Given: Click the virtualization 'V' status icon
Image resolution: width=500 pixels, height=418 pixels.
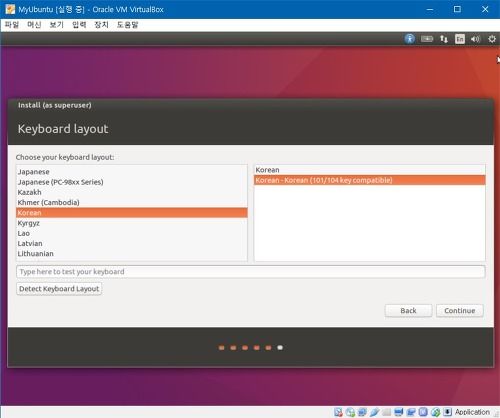Looking at the screenshot, I should (423, 412).
